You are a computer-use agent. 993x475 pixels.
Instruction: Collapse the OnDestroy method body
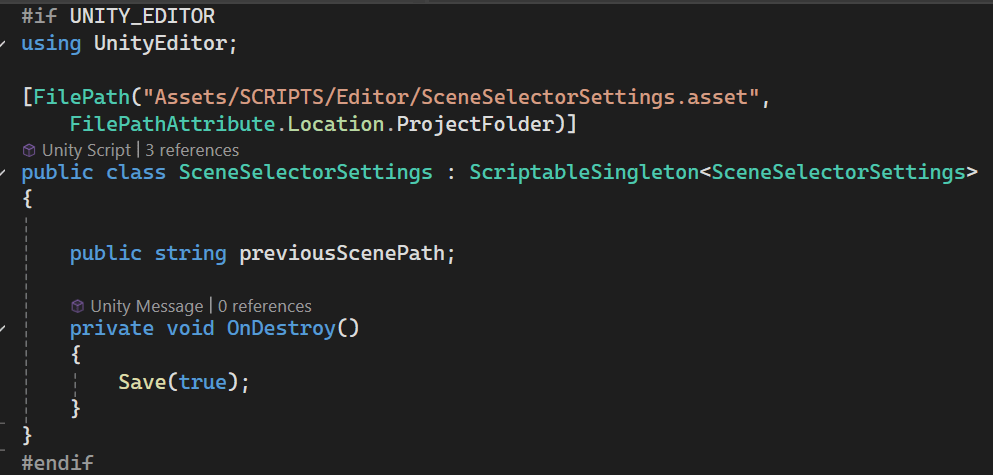(x=4, y=329)
